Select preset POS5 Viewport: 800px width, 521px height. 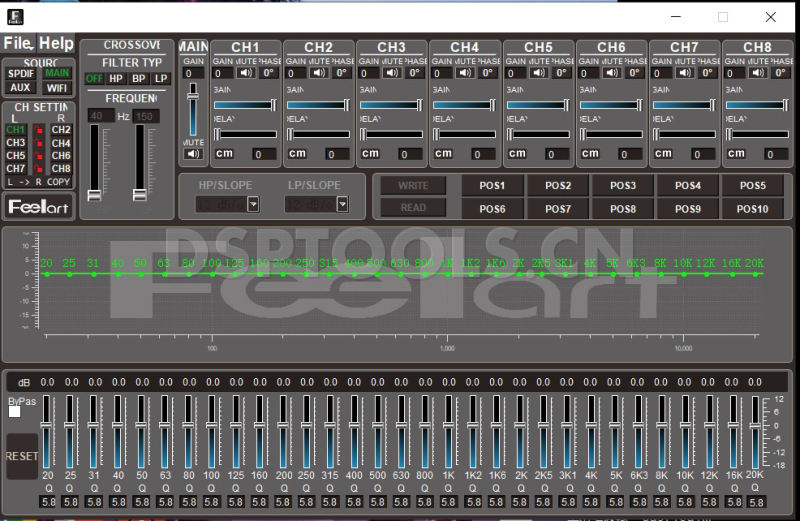tap(753, 186)
